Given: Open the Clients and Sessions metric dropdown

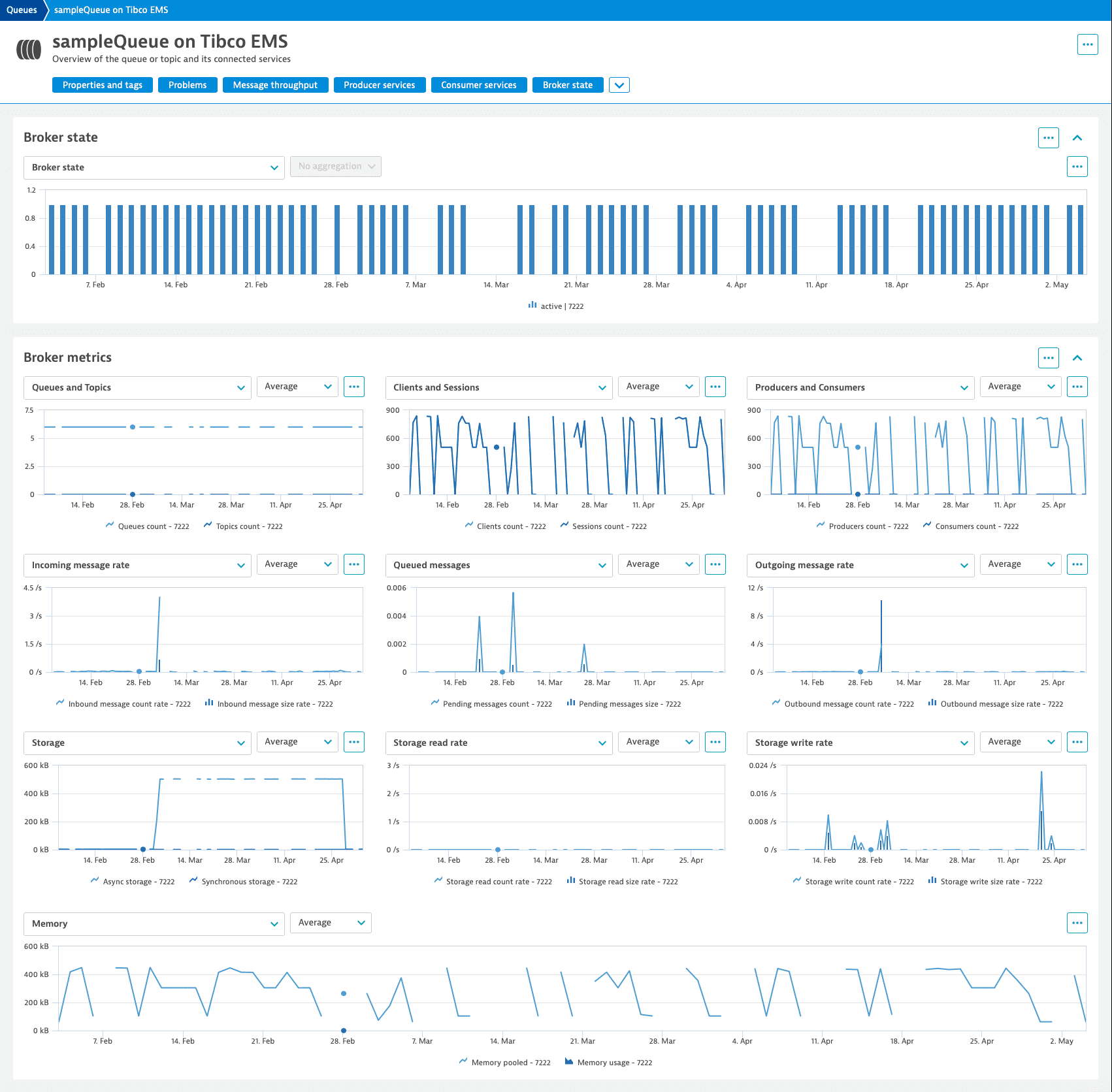Looking at the screenshot, I should [x=499, y=387].
